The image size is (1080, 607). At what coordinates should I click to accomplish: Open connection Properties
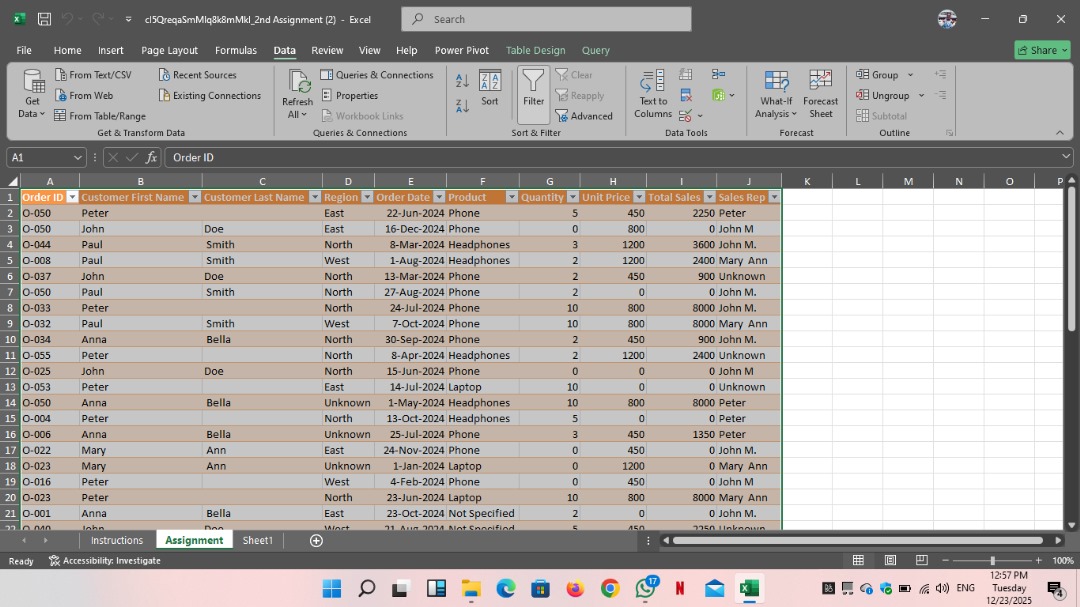tap(349, 95)
